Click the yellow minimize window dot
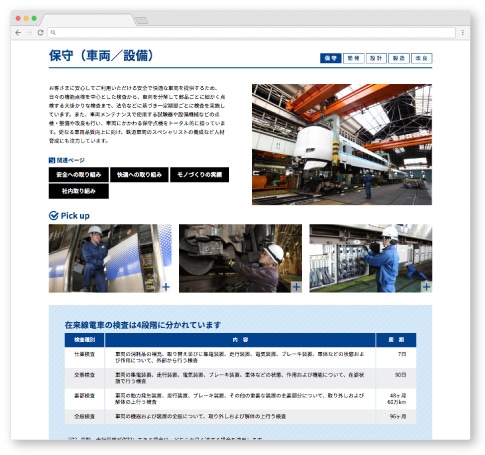485x455 pixels. (x=26, y=18)
